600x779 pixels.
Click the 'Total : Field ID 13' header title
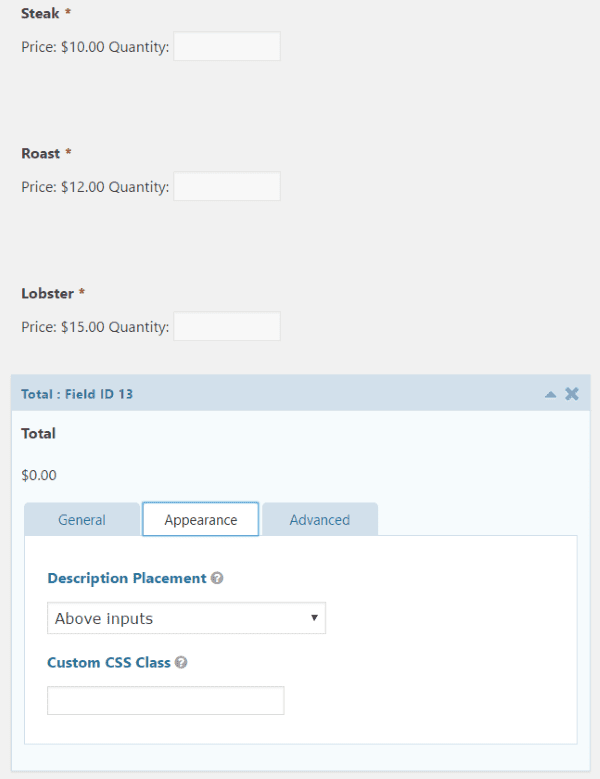[x=77, y=394]
